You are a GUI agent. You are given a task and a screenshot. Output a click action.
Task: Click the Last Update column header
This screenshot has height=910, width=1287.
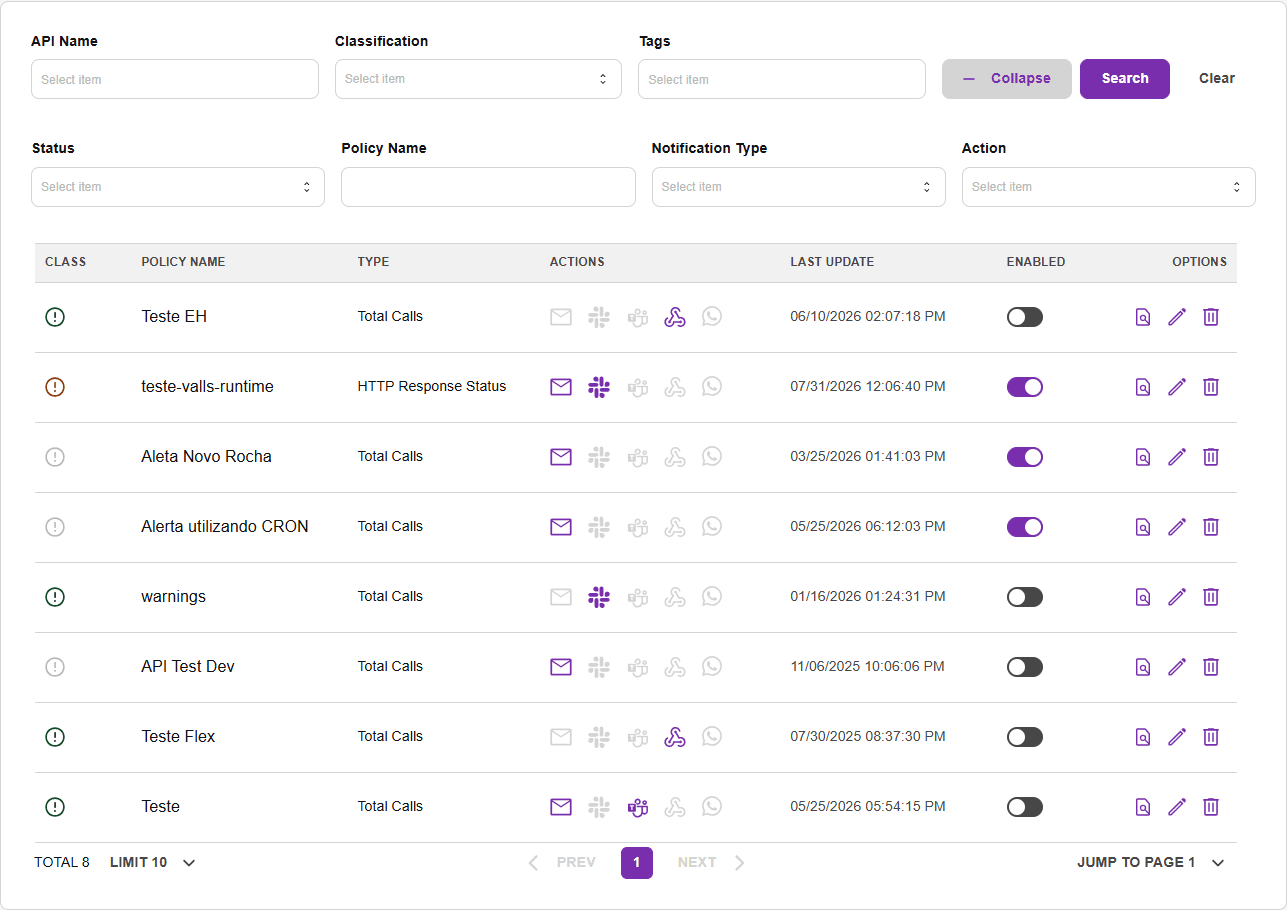[832, 262]
